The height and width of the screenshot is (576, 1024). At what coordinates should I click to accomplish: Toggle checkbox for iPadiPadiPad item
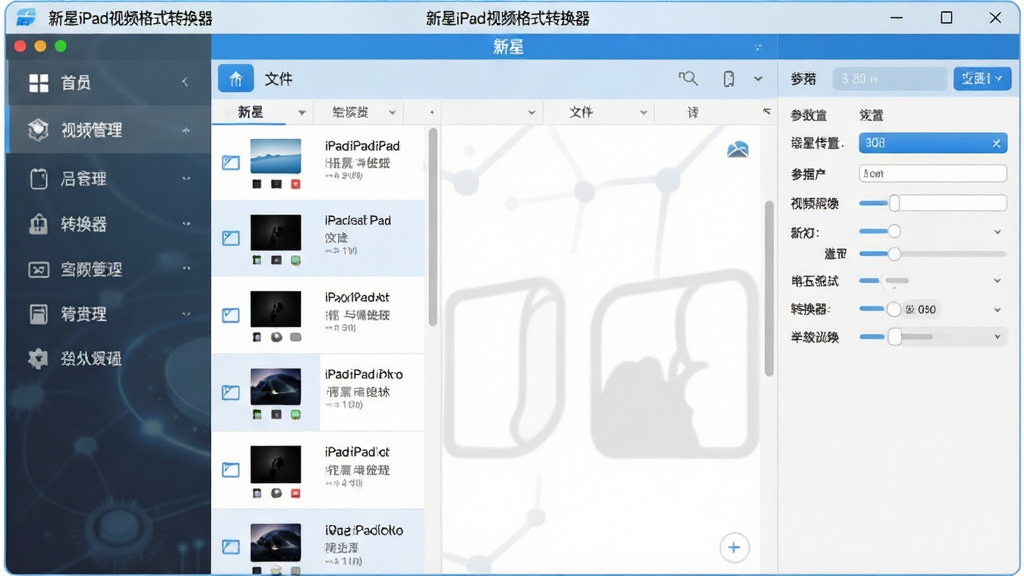coord(231,162)
